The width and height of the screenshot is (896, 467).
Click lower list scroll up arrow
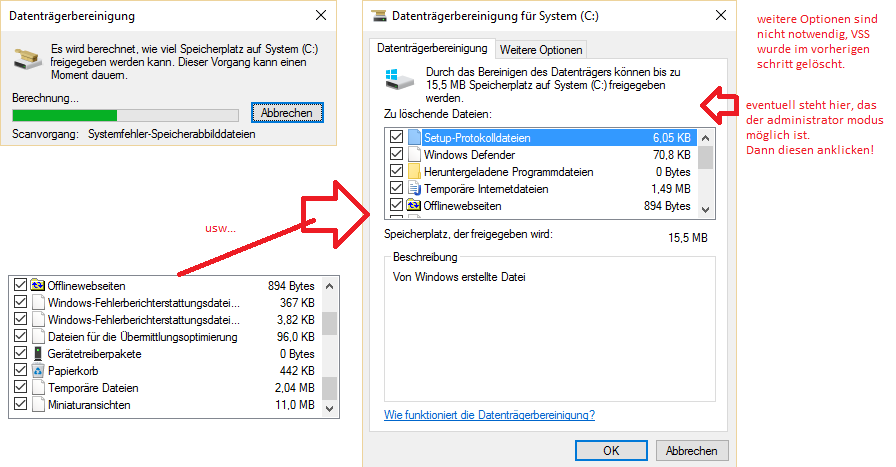pos(329,286)
